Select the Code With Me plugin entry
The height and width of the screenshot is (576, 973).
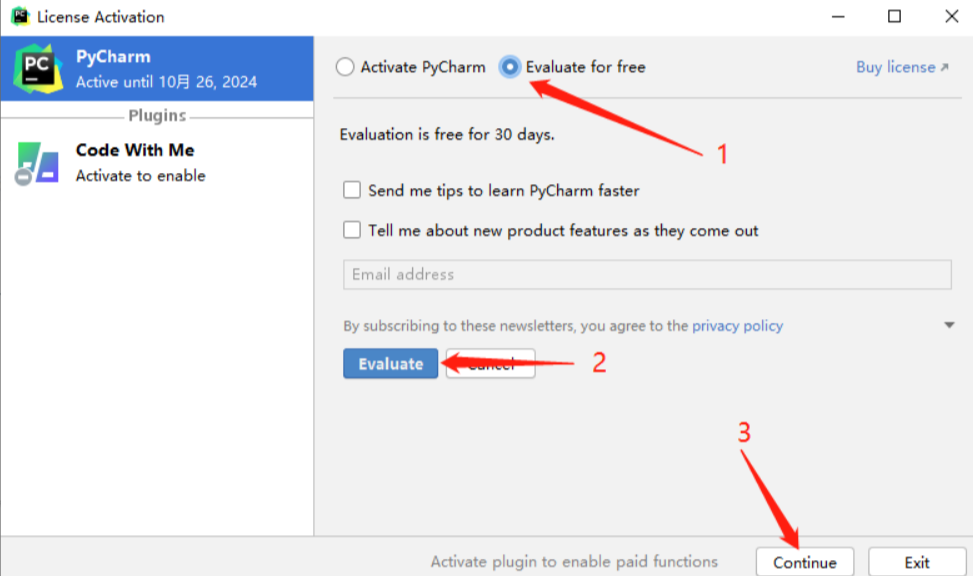tap(157, 163)
